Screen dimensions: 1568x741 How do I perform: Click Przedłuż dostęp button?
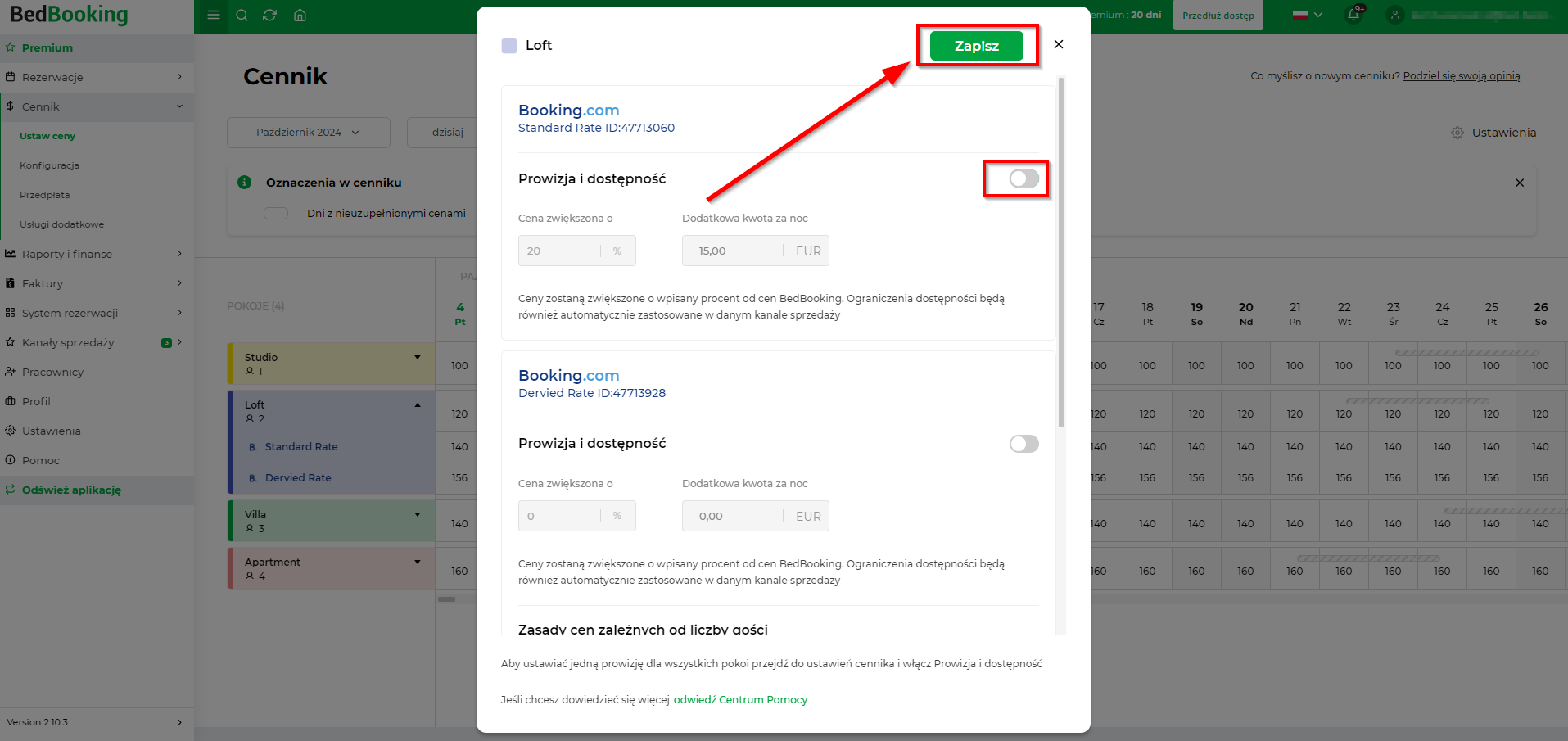(1218, 16)
